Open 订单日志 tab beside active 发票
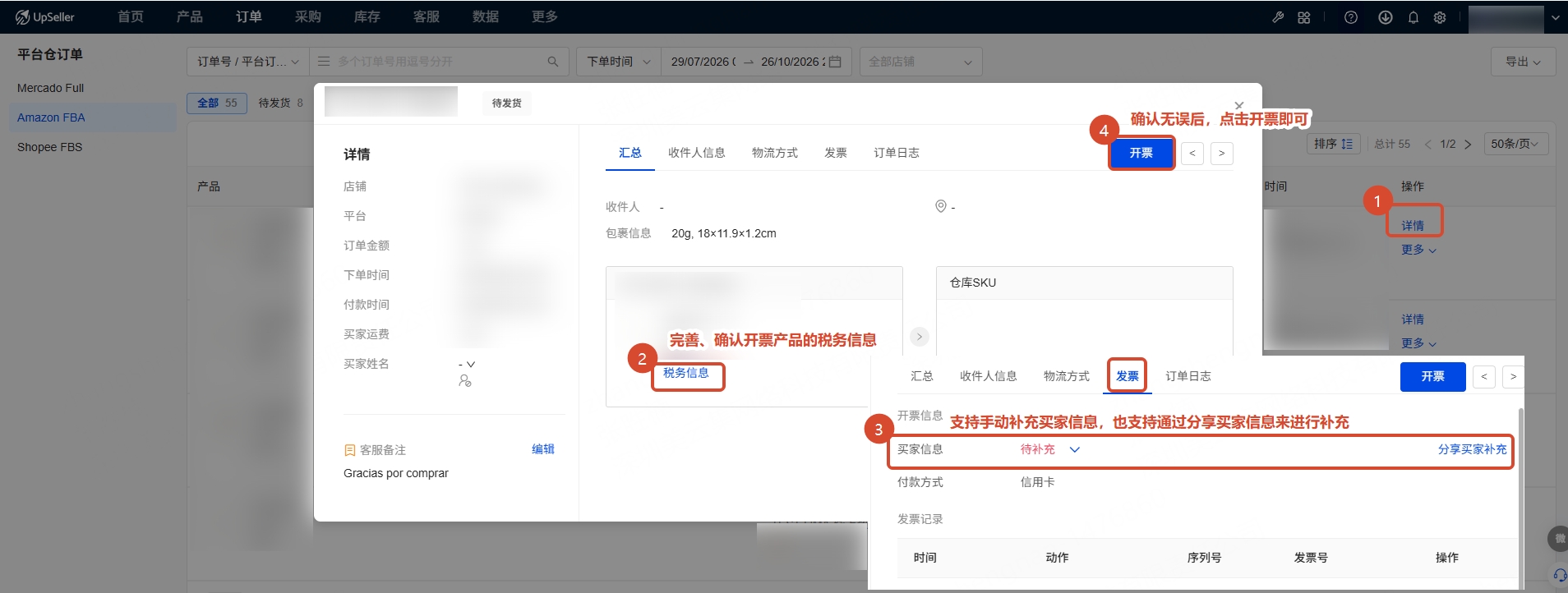Image resolution: width=1568 pixels, height=593 pixels. pos(1188,376)
